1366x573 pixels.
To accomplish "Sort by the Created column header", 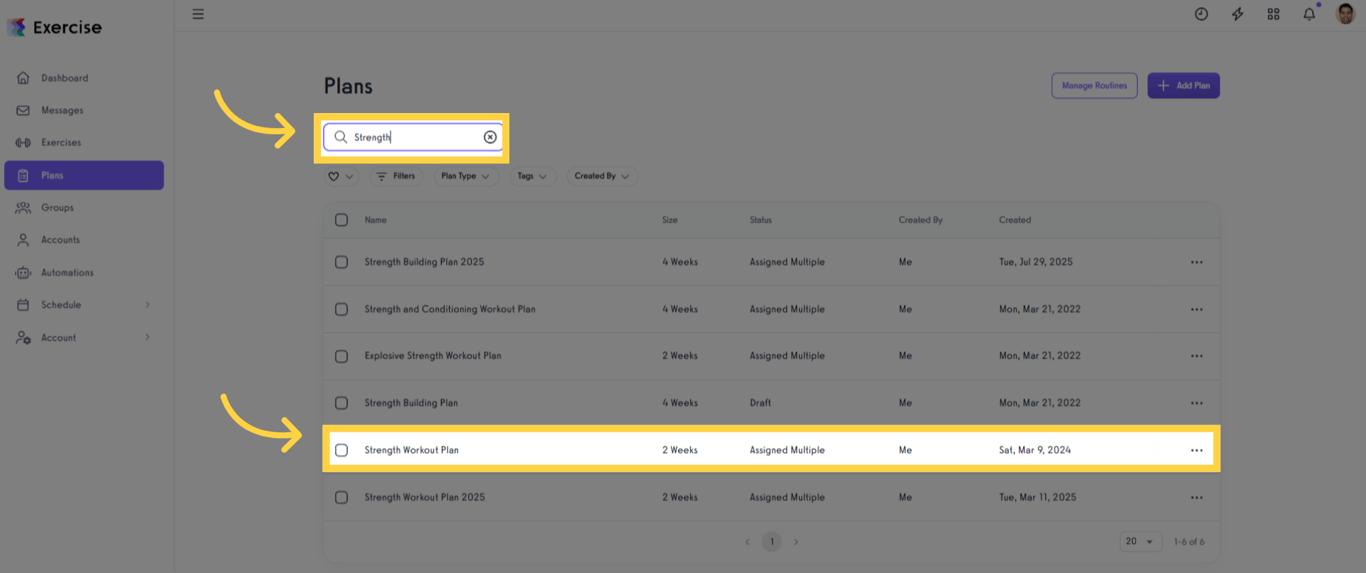I will tap(1015, 220).
